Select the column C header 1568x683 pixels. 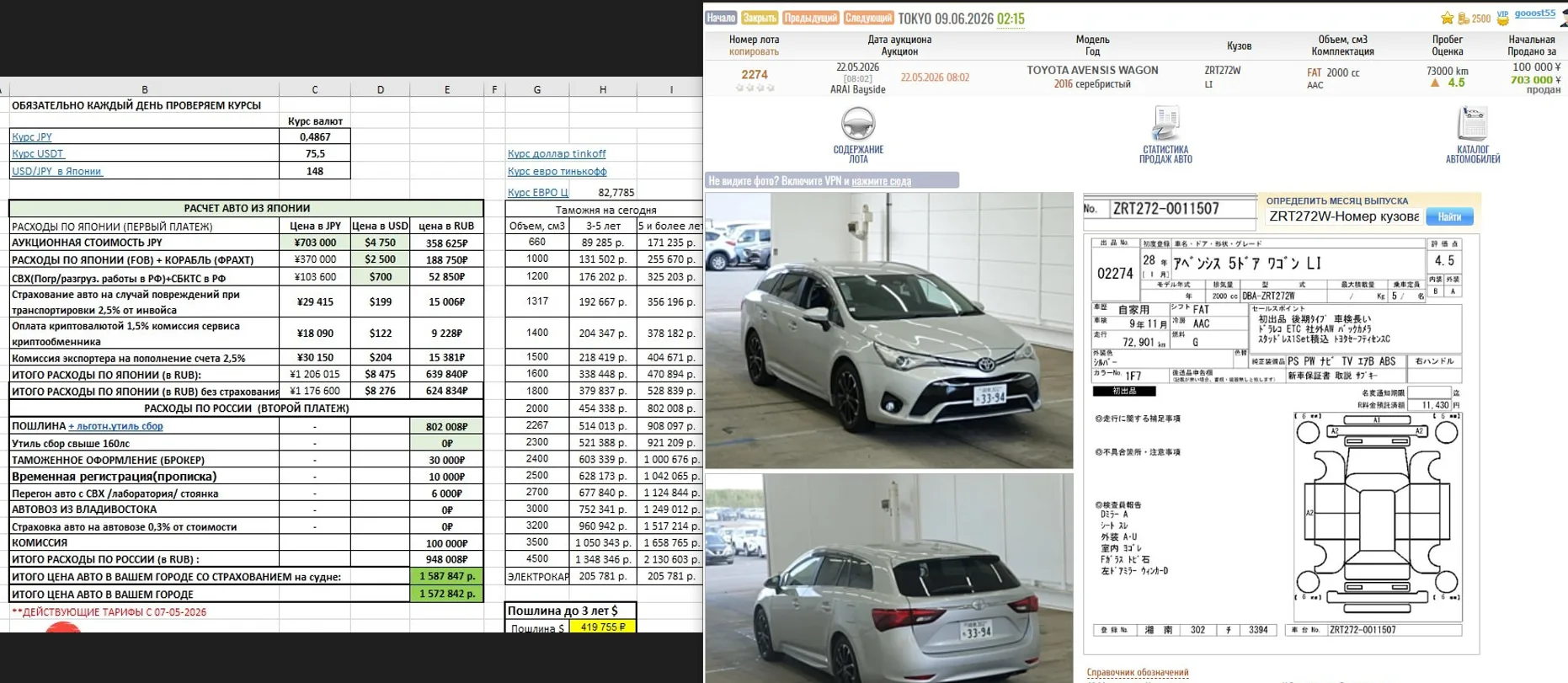pos(315,89)
